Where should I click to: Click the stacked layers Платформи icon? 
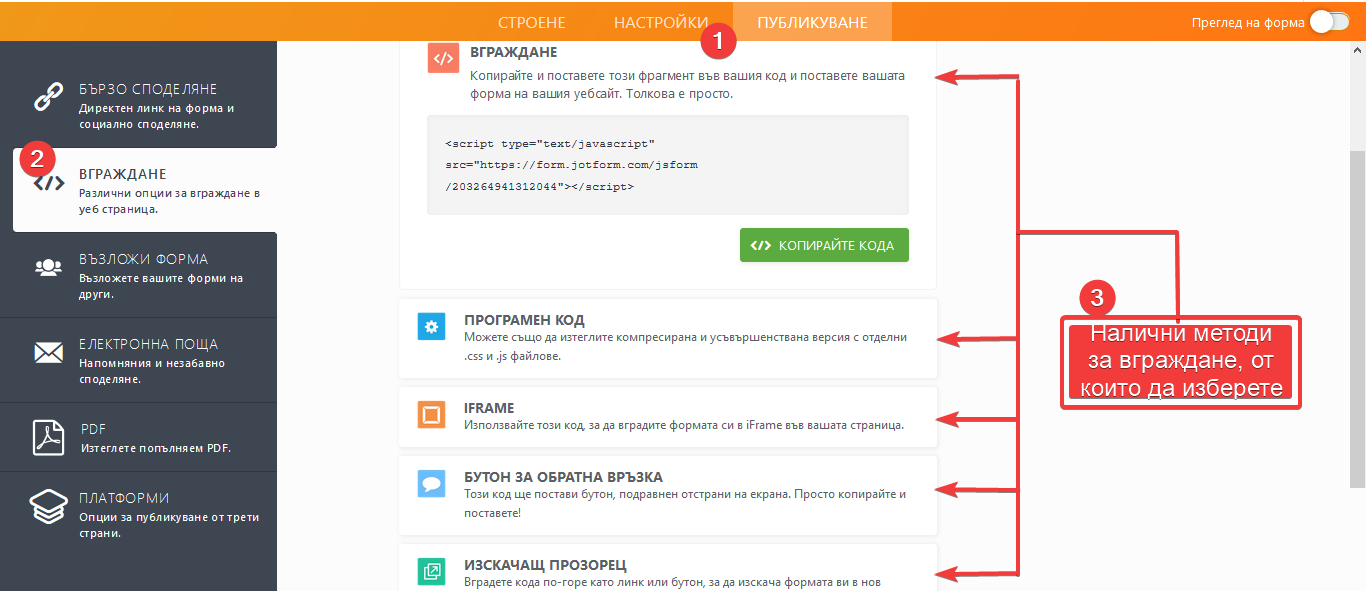pyautogui.click(x=49, y=507)
